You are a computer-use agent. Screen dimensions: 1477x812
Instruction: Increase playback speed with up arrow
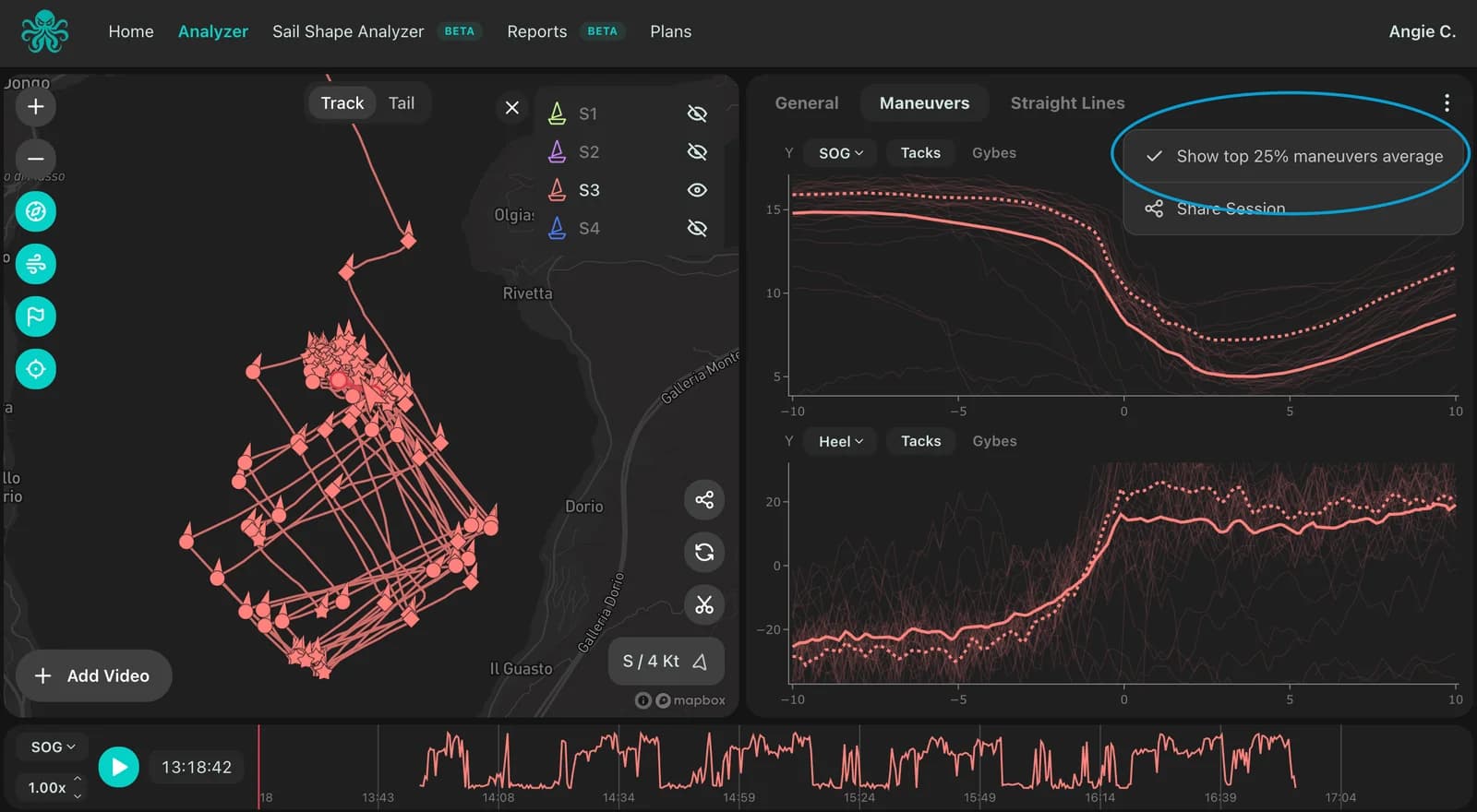tap(78, 780)
